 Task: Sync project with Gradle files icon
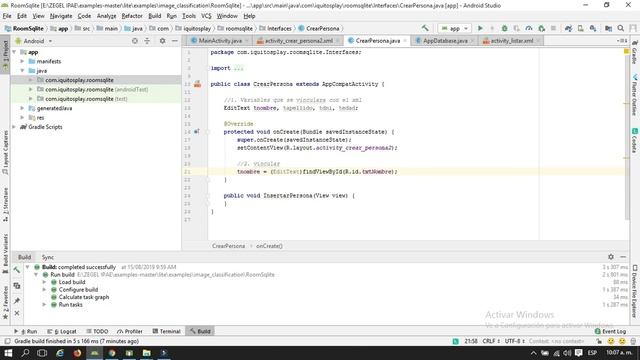[x=569, y=28]
